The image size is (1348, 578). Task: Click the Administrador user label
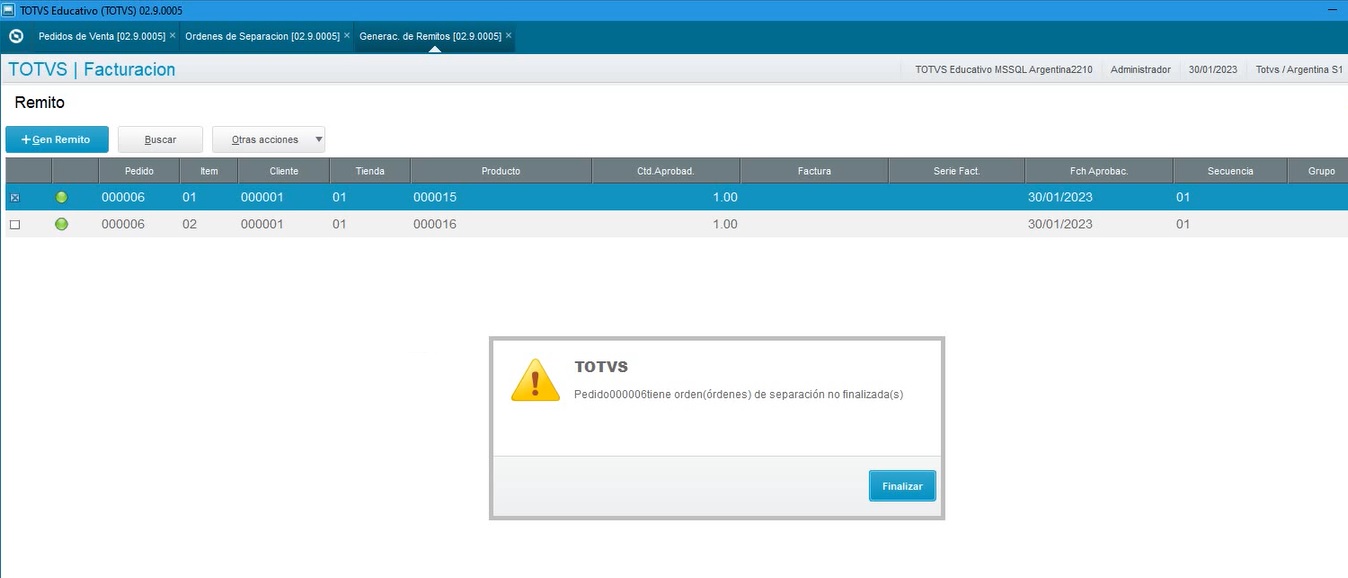pos(1140,70)
